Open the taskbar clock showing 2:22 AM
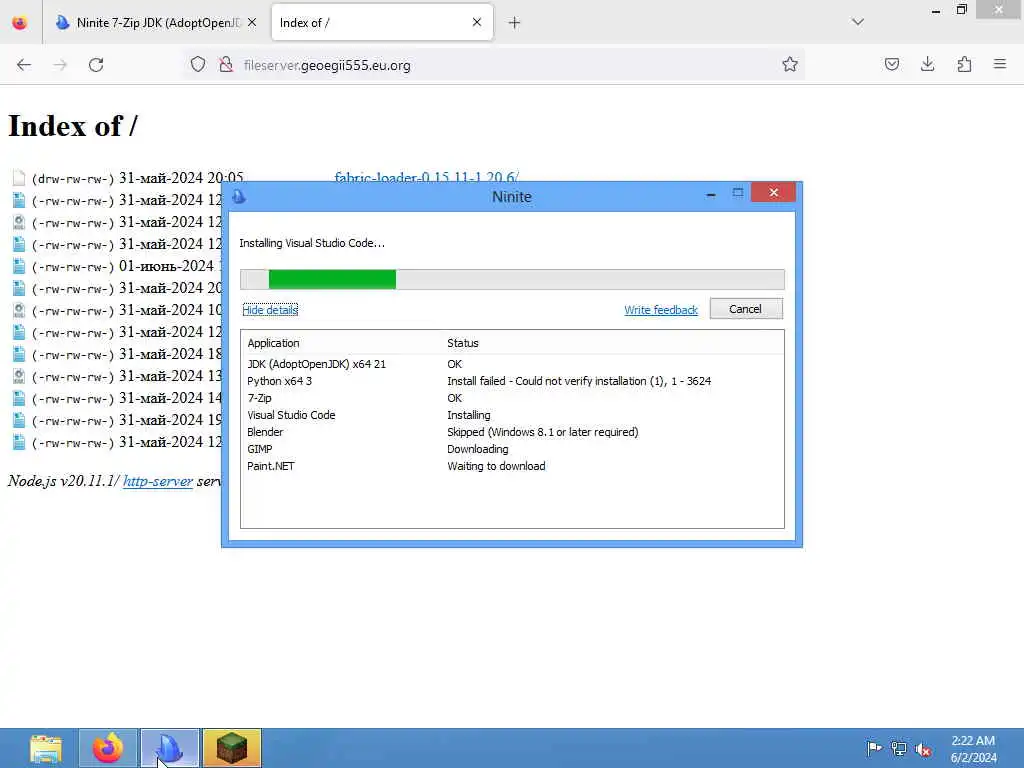Image resolution: width=1024 pixels, height=768 pixels. [x=973, y=749]
